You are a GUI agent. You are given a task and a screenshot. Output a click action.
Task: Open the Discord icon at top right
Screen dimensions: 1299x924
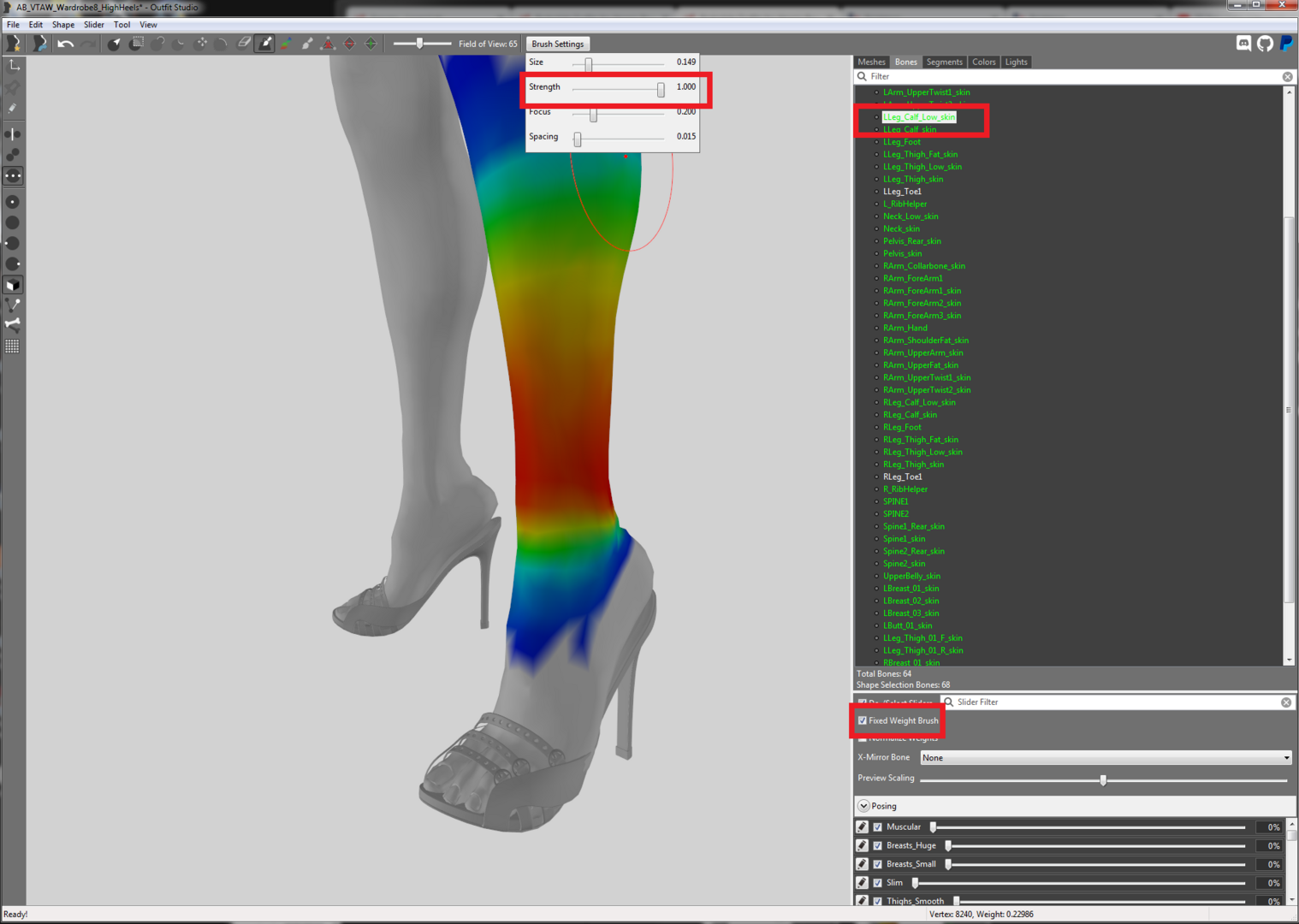tap(1244, 44)
